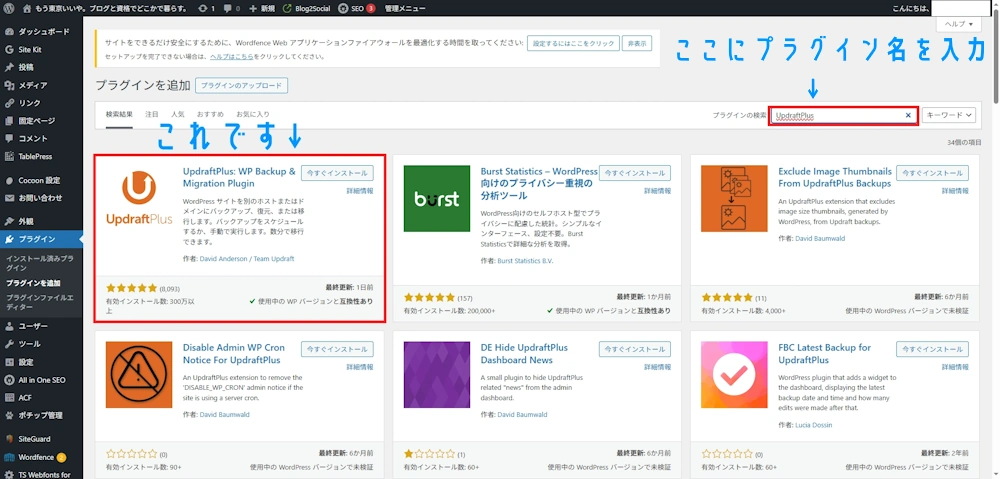Open Blog2Social in the admin bar
1000x479 pixels.
pyautogui.click(x=305, y=8)
